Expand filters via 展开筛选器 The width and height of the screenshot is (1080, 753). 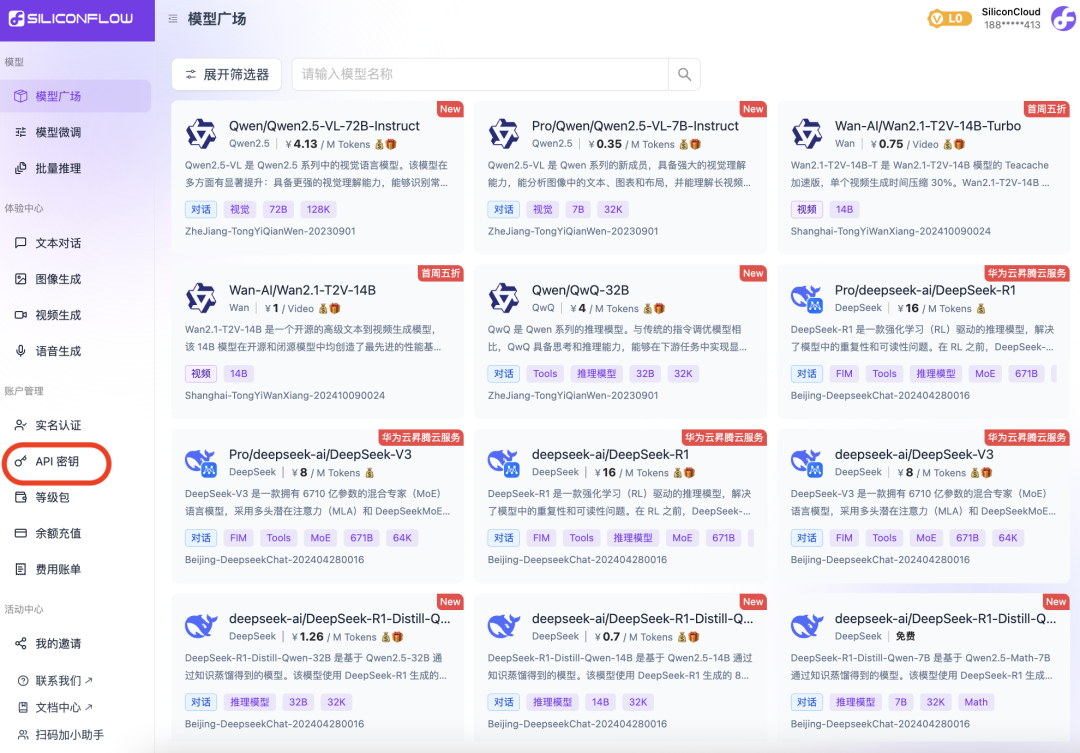tap(226, 74)
